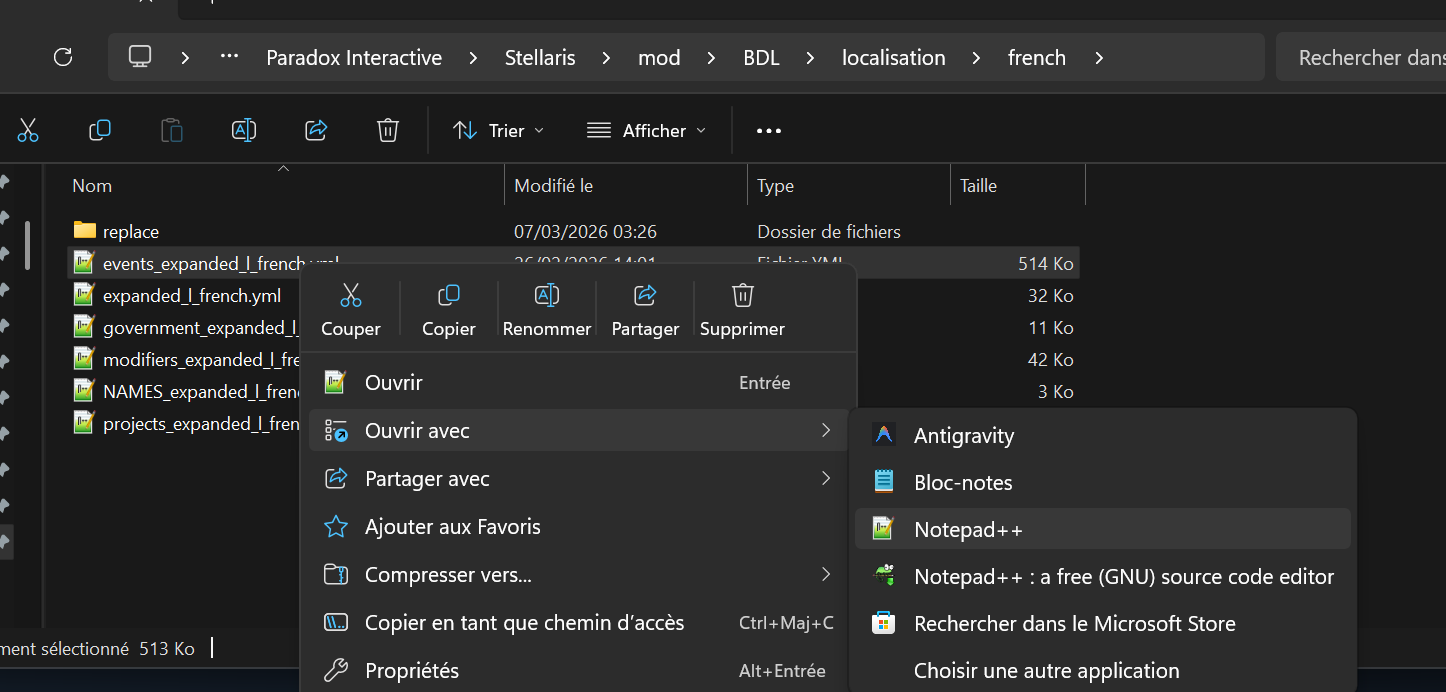Click the toolbar Share icon
The image size is (1446, 692).
tap(316, 130)
